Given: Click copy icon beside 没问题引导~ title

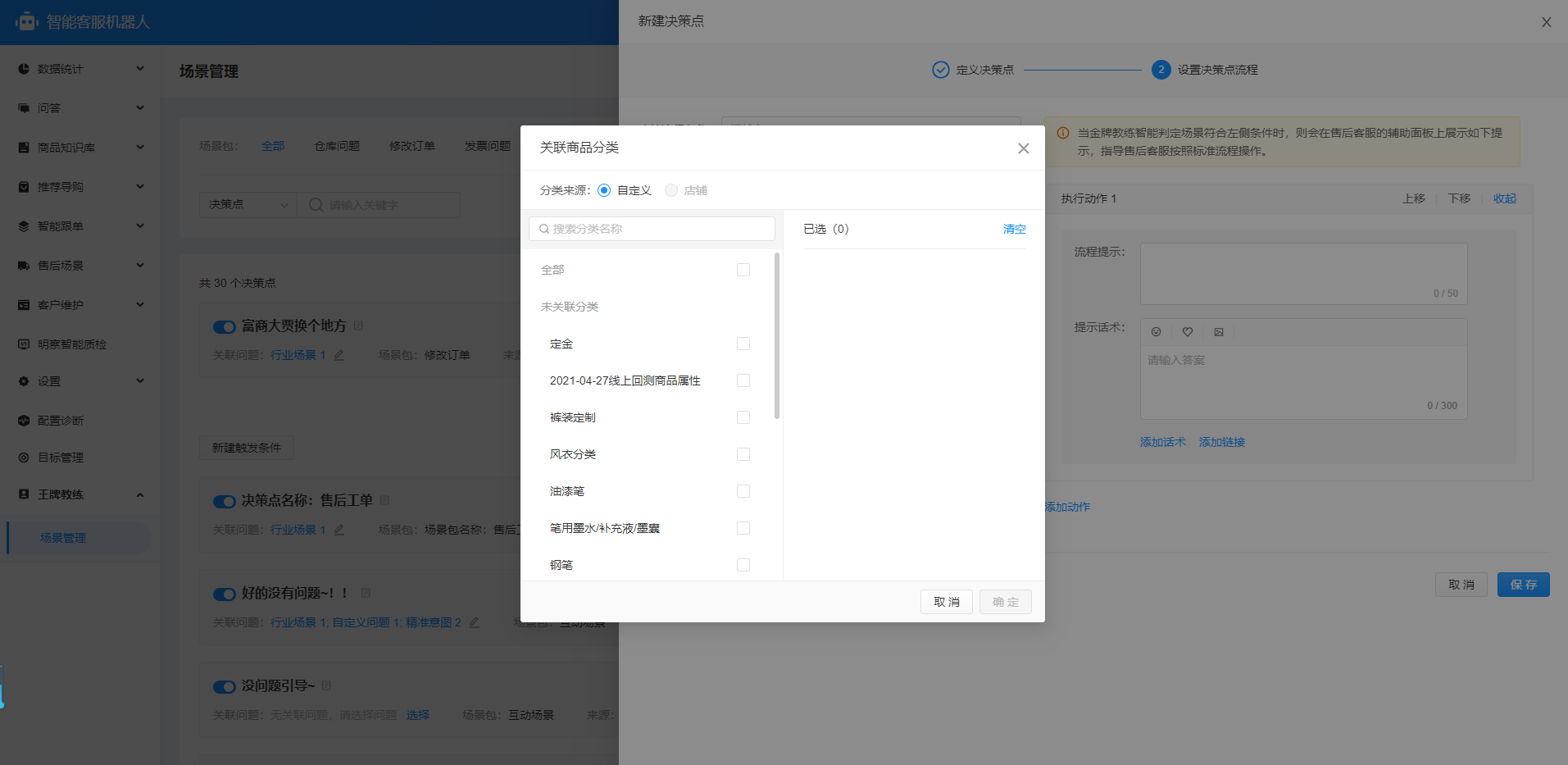Looking at the screenshot, I should [x=326, y=685].
